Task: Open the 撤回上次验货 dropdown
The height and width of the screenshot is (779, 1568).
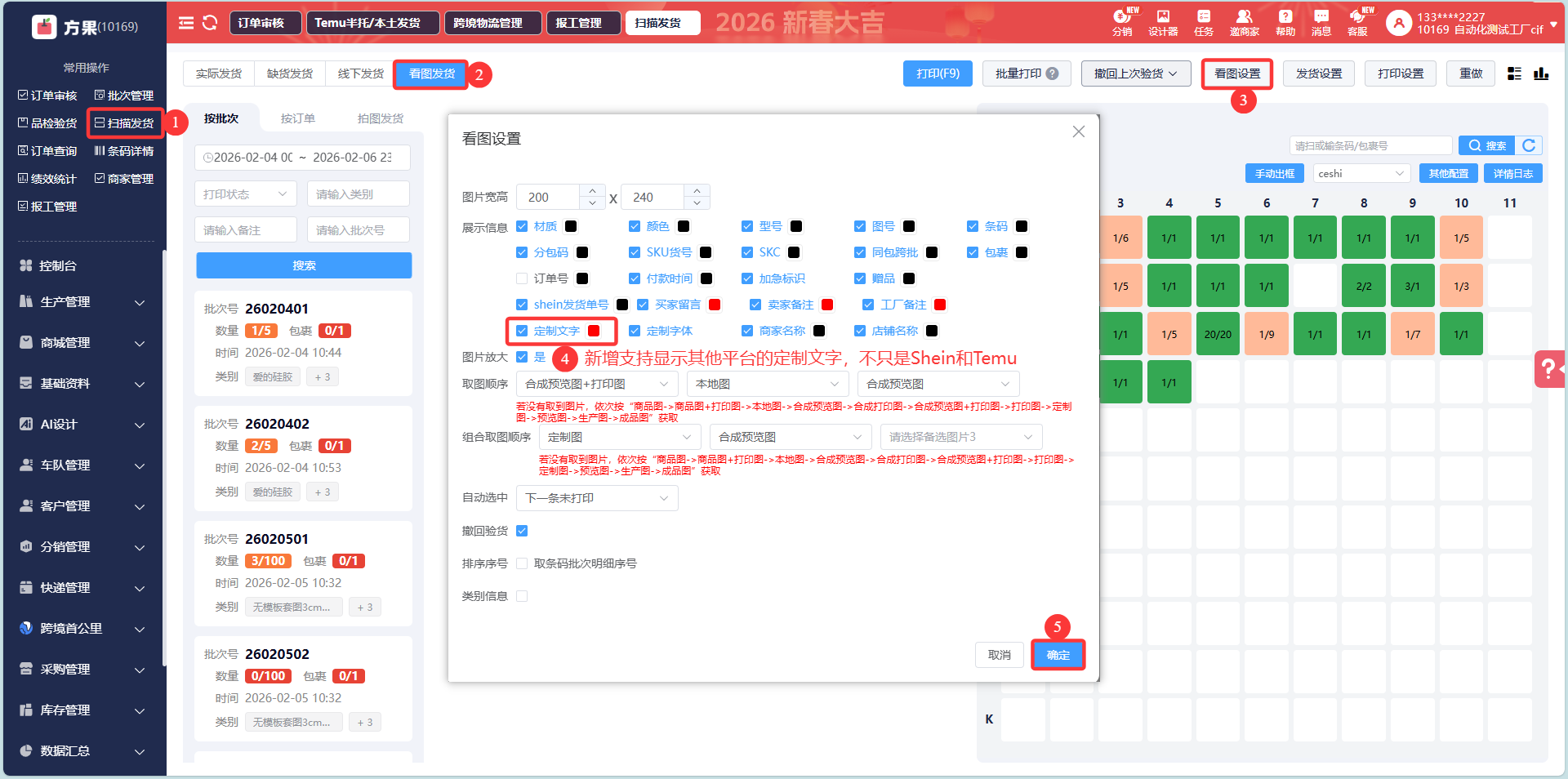Action: tap(1135, 73)
